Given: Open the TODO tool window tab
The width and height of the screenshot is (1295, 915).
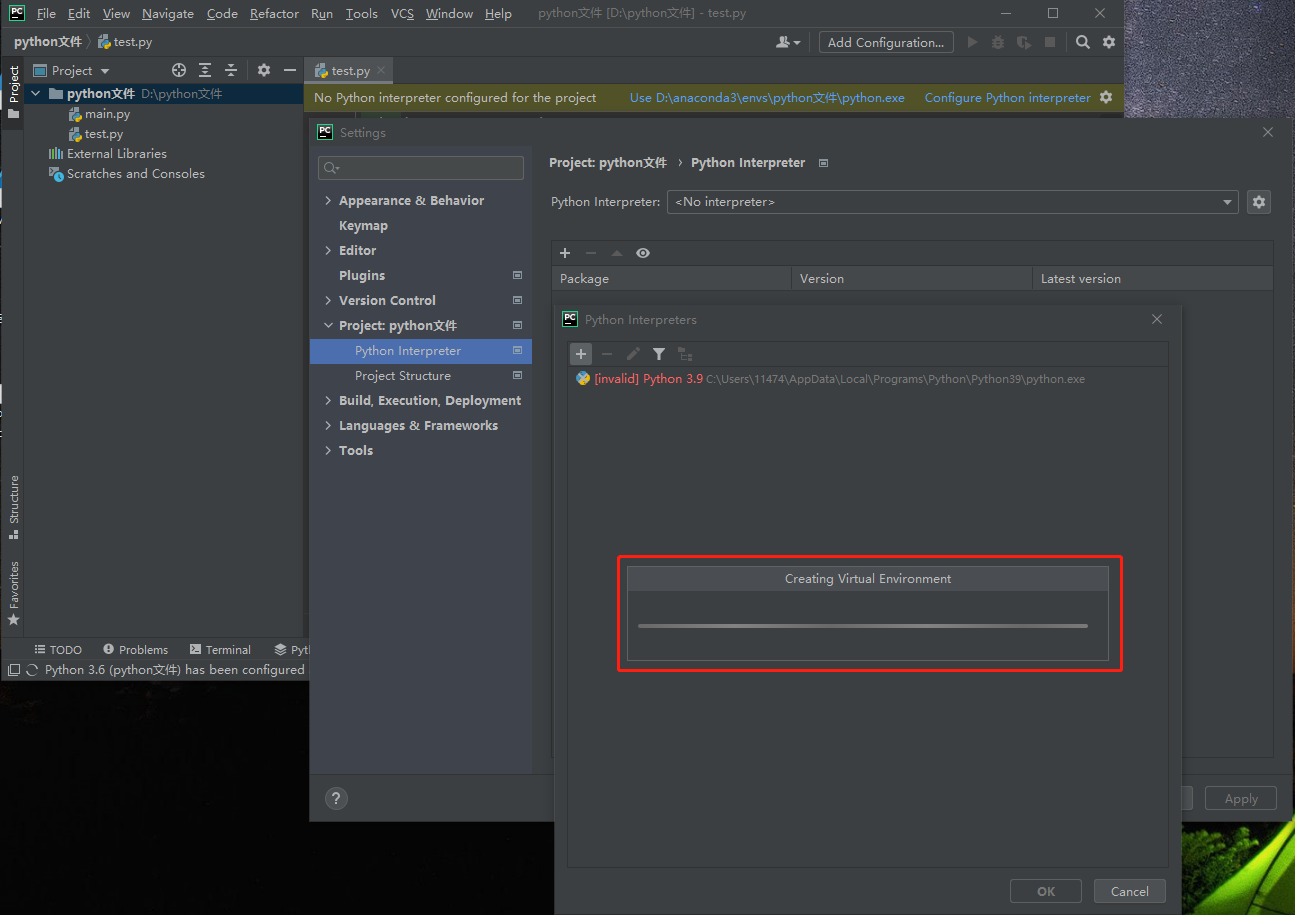Looking at the screenshot, I should pos(58,650).
